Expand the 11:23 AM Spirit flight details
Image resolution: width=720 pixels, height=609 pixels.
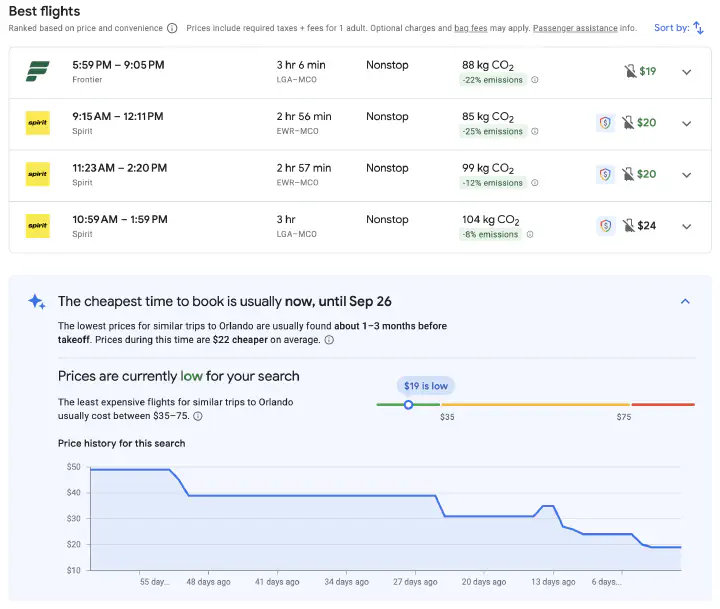(x=686, y=175)
